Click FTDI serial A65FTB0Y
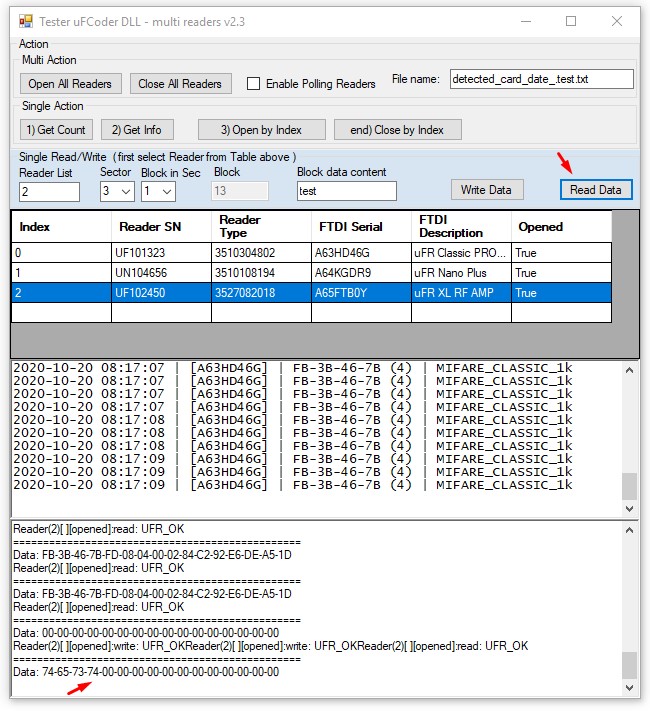 pyautogui.click(x=361, y=293)
